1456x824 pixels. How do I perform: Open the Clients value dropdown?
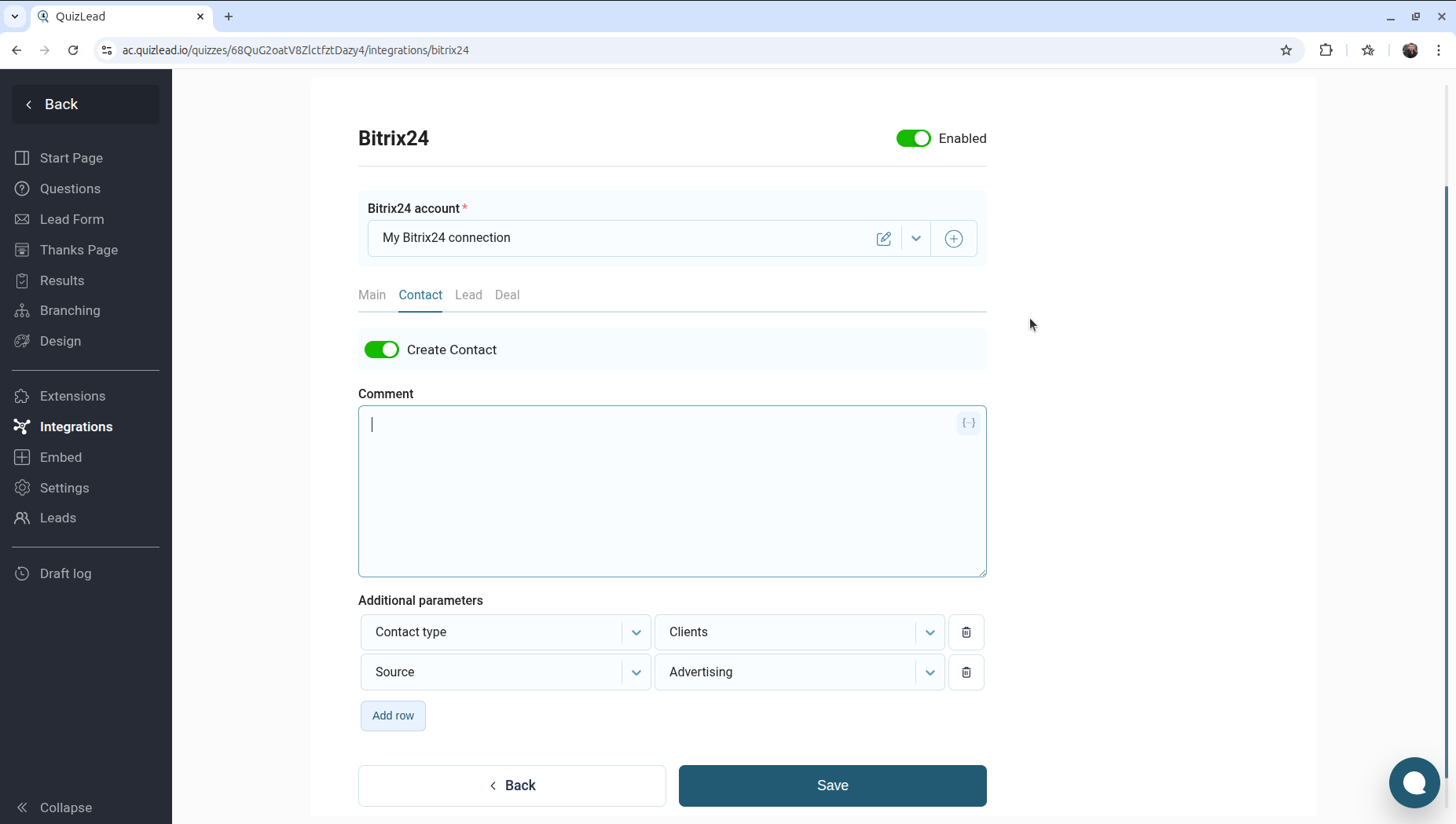(930, 632)
